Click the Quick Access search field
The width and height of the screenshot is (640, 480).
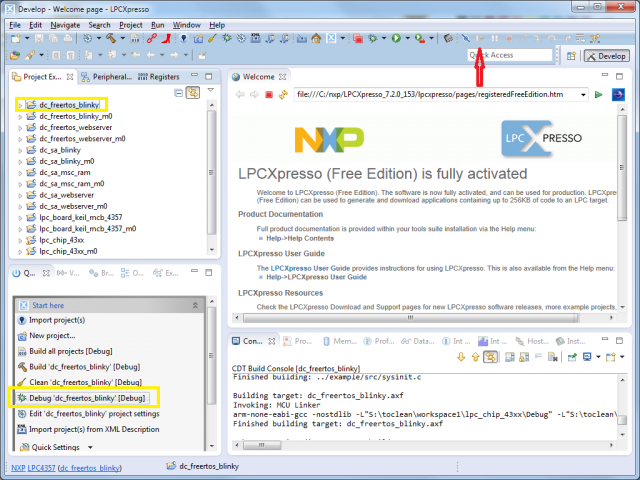[x=510, y=55]
